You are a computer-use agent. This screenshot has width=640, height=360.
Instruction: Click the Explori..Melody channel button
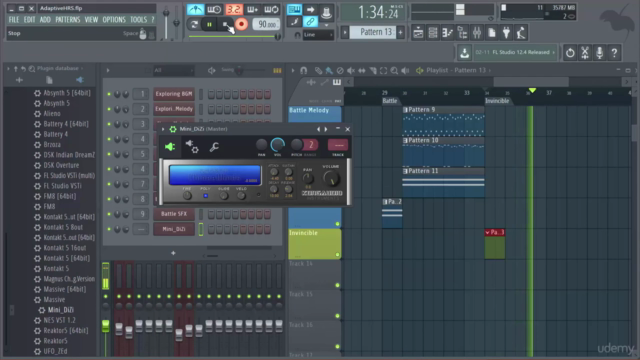tap(173, 109)
